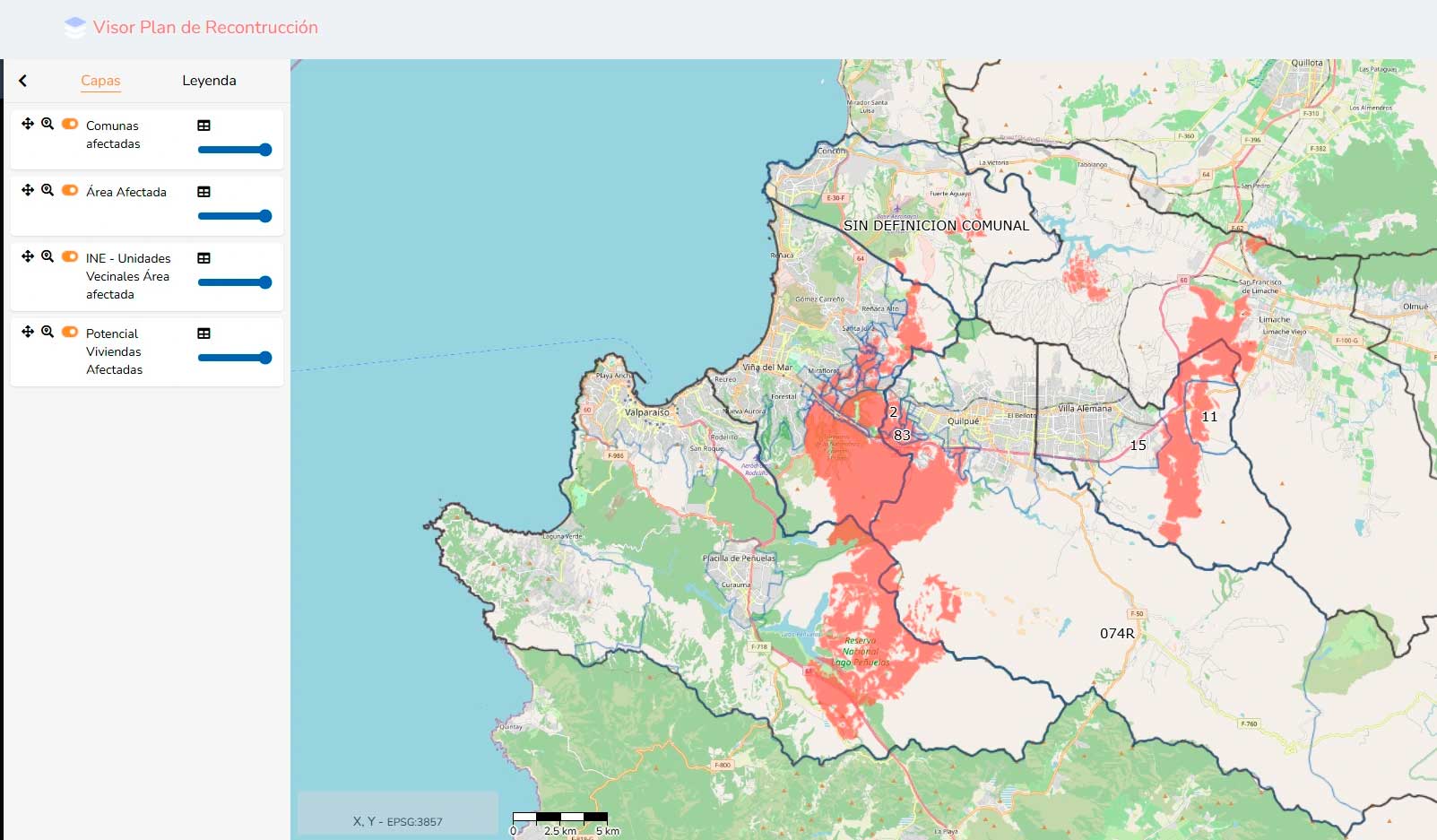Click move icon for INE Unidades Vecinales

(x=28, y=256)
